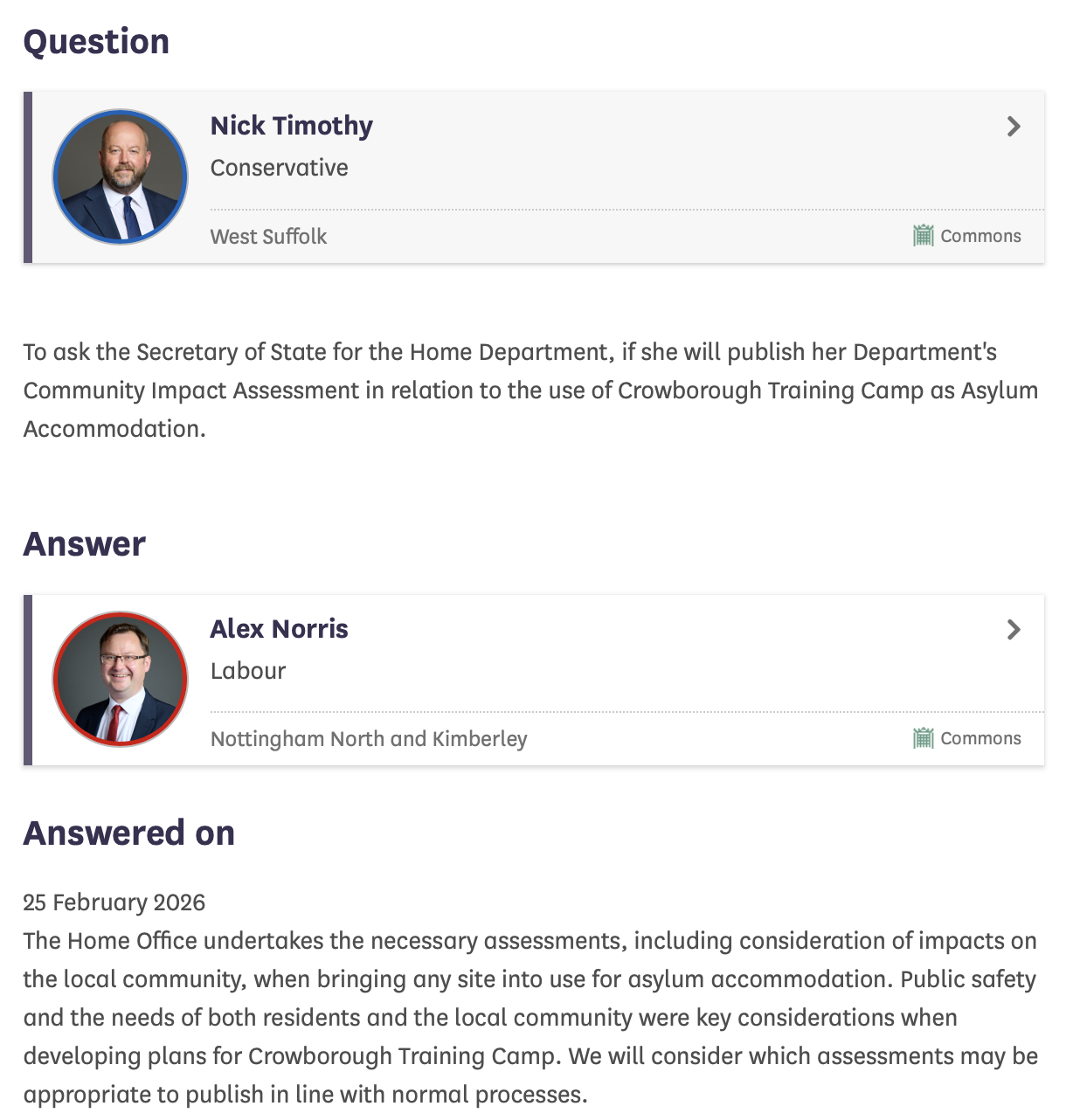Click the Labour party label
The height and width of the screenshot is (1120, 1073).
tap(248, 671)
